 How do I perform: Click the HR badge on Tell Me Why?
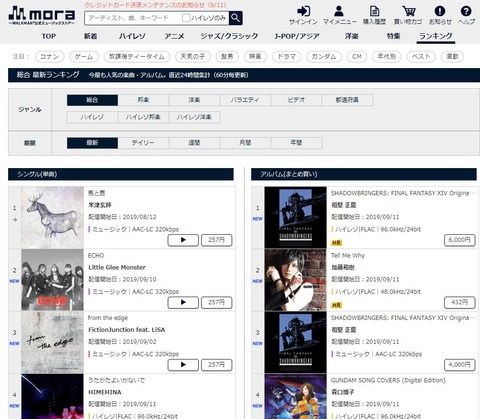click(336, 305)
